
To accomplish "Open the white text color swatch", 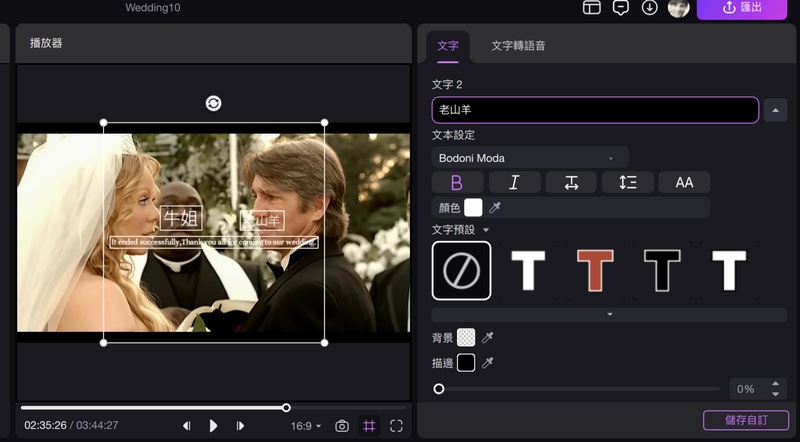I will (x=473, y=208).
